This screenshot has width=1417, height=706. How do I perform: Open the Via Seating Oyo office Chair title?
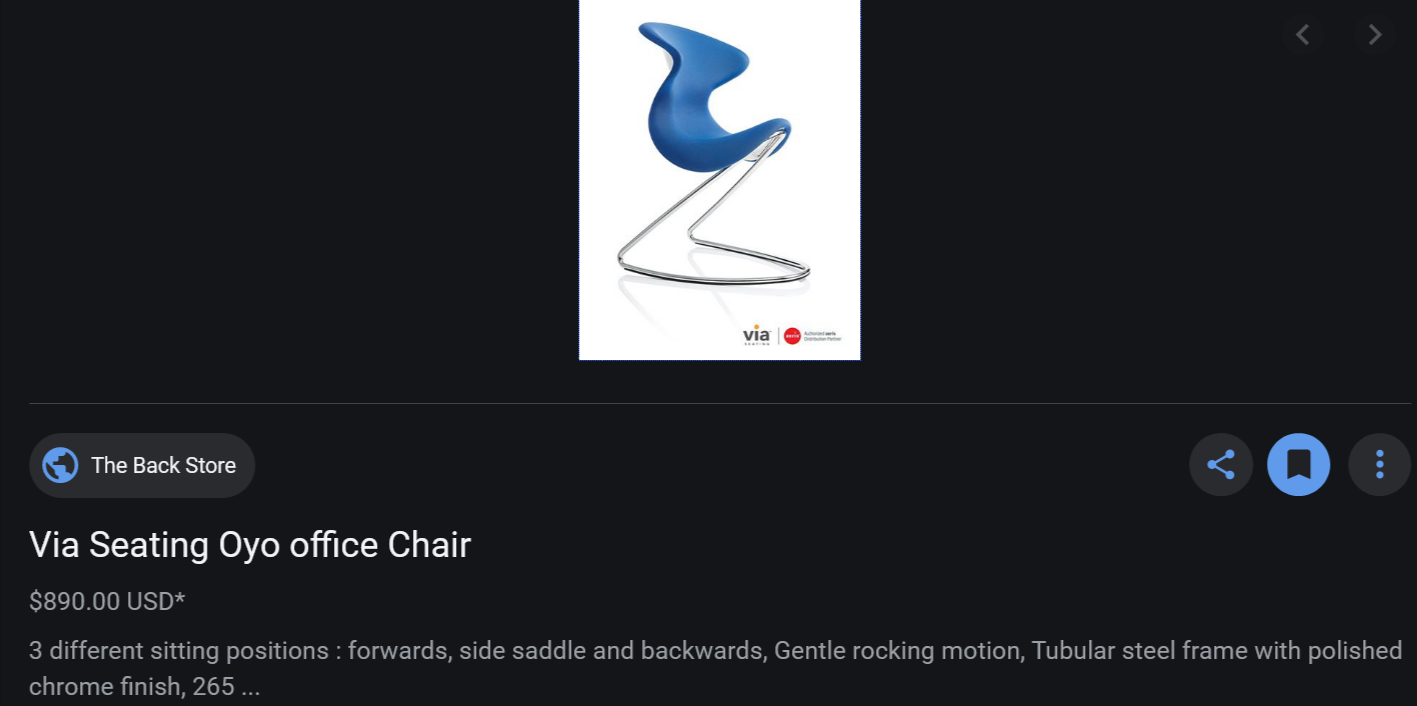click(x=250, y=545)
